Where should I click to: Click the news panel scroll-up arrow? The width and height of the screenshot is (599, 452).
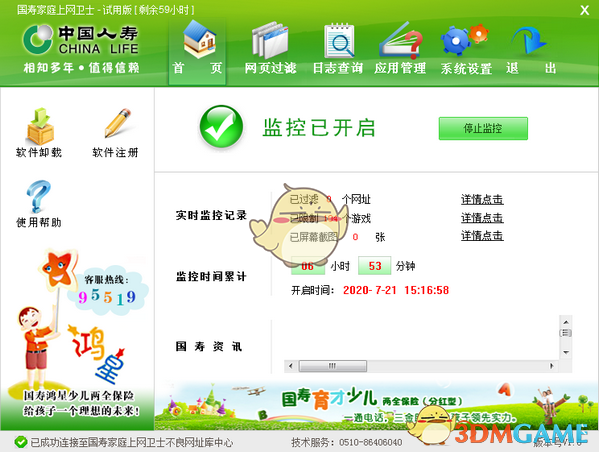tap(566, 322)
